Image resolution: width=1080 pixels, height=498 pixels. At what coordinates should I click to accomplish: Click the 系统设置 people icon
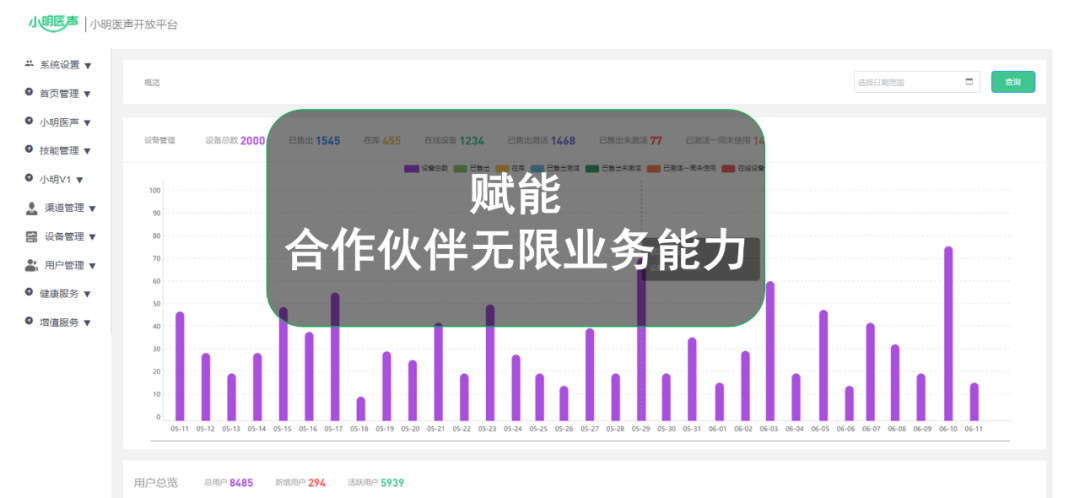(29, 64)
